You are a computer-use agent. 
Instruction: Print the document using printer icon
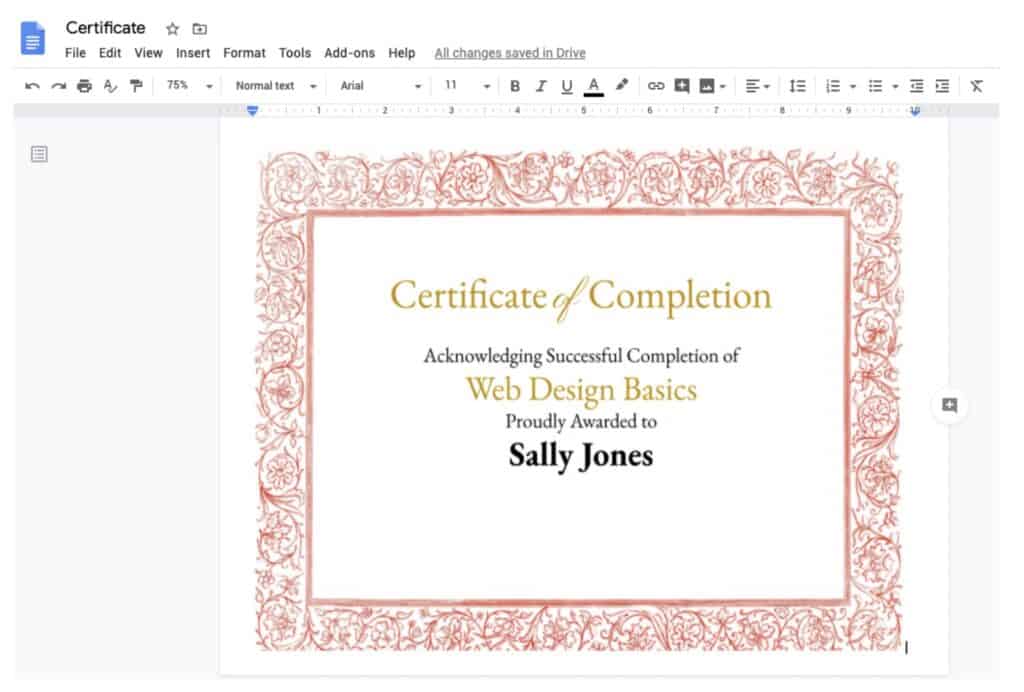coord(84,86)
